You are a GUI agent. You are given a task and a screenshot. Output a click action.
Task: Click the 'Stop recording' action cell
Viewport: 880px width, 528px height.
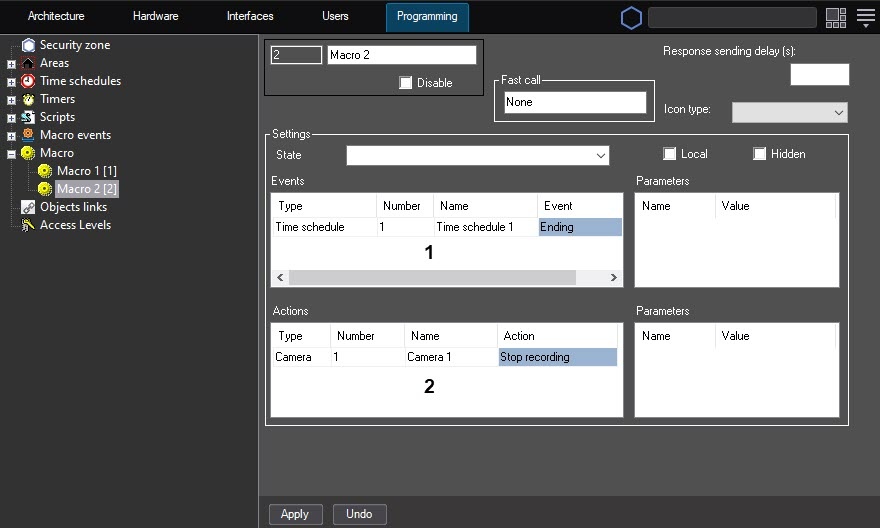click(x=558, y=357)
